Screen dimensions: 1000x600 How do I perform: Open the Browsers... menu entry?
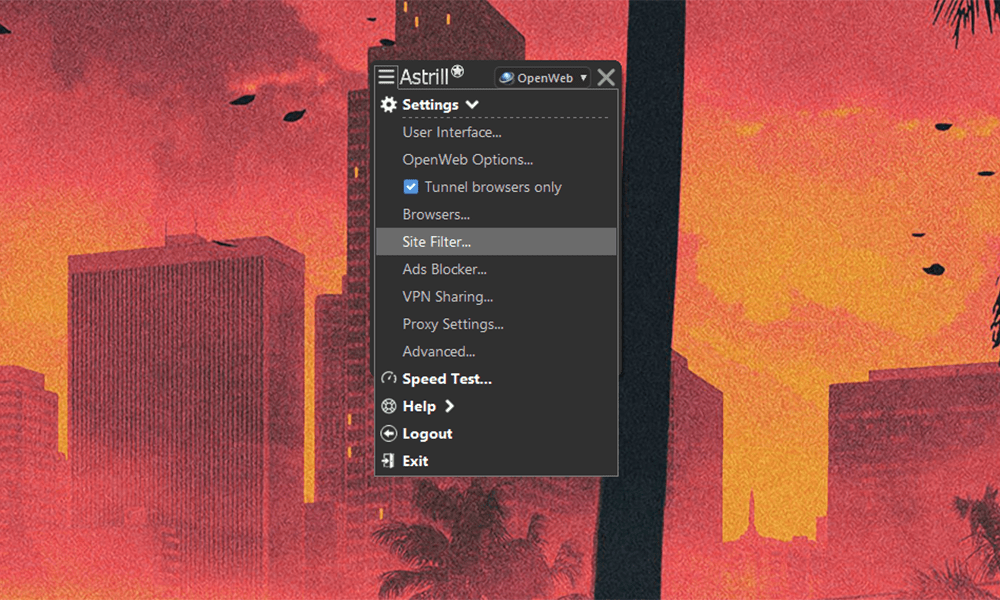pos(436,214)
